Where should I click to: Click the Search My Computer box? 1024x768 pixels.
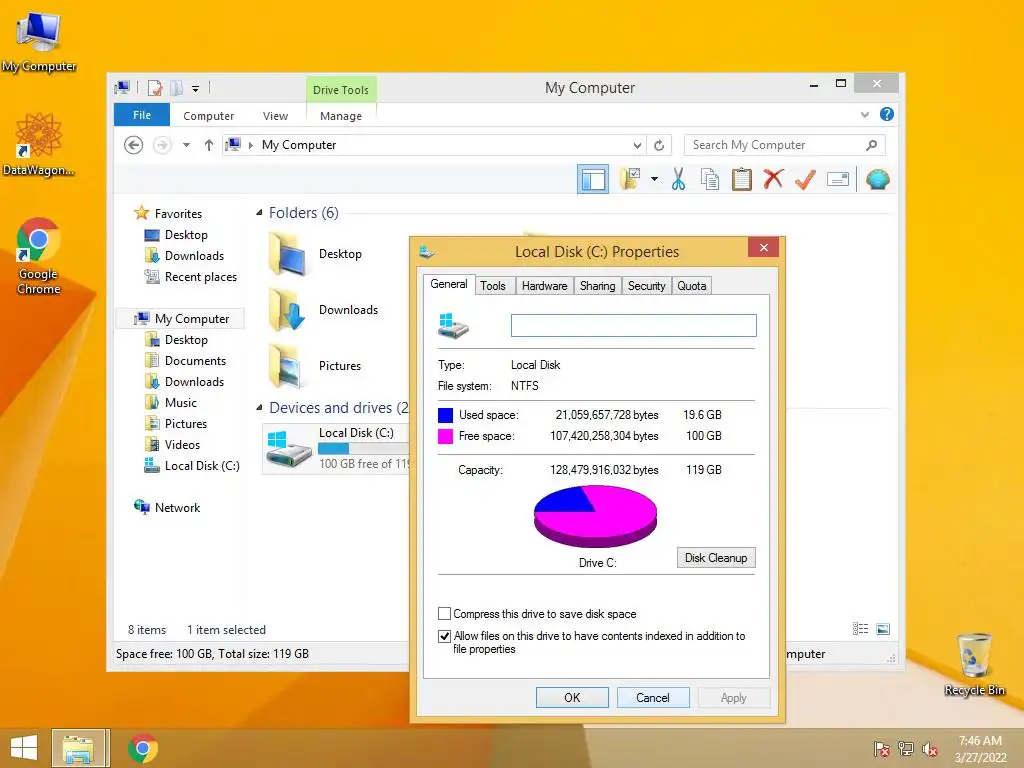pos(784,145)
